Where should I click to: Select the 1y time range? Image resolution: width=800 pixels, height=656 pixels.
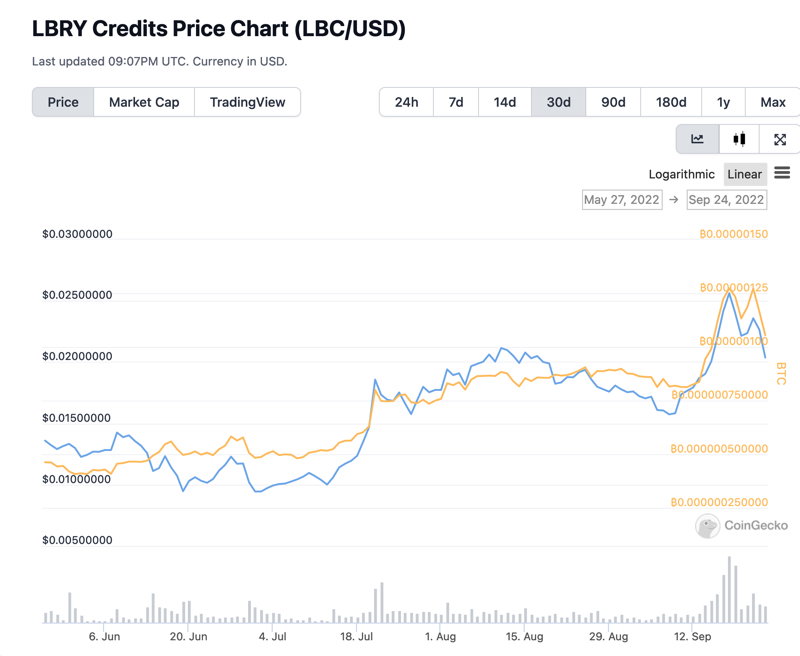(x=723, y=102)
